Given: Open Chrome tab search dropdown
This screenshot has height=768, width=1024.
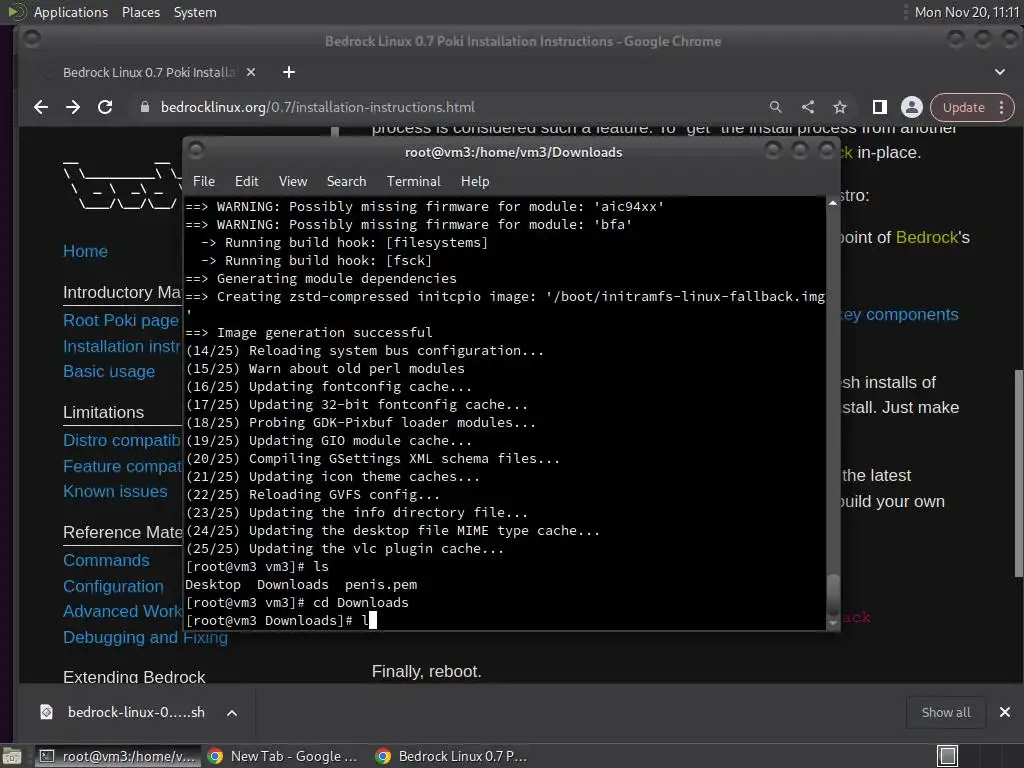Looking at the screenshot, I should tap(1000, 72).
